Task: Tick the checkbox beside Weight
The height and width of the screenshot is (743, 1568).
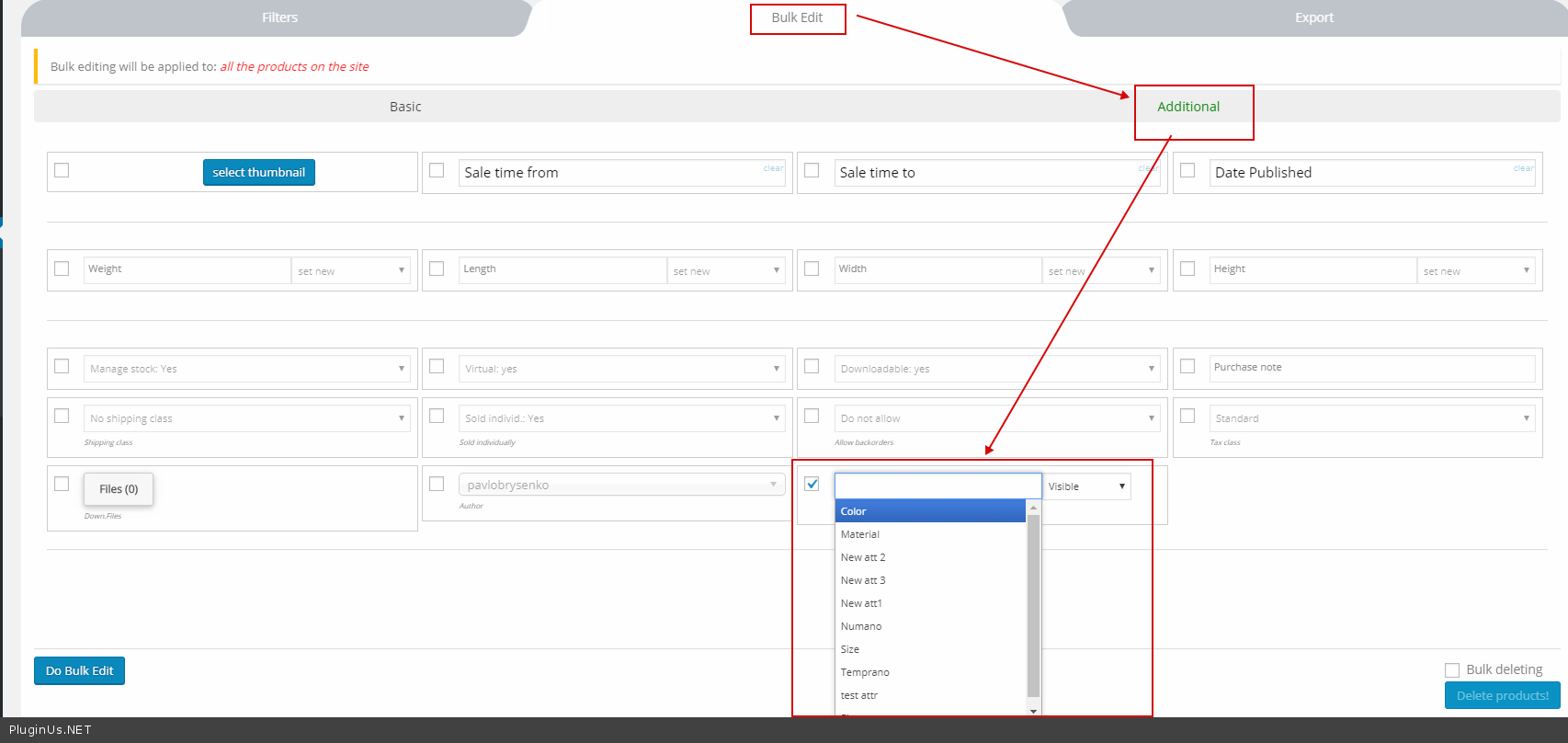Action: (62, 269)
